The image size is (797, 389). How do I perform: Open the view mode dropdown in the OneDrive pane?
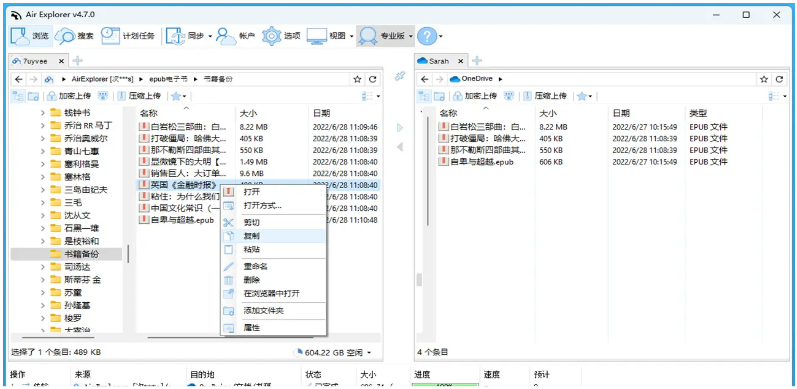click(x=785, y=96)
